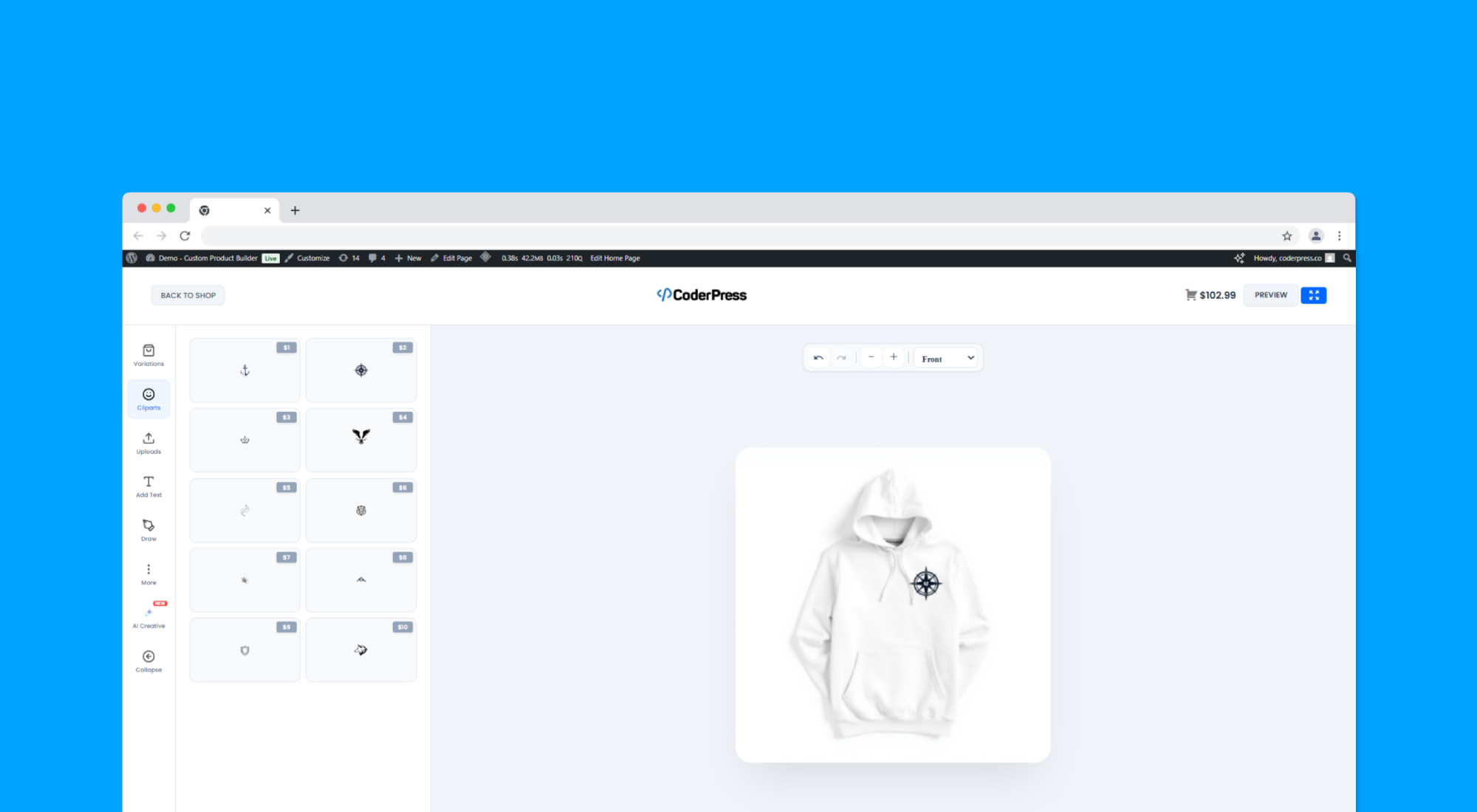Focus the browser address bar
Viewport: 1477px width, 812px height.
point(738,235)
